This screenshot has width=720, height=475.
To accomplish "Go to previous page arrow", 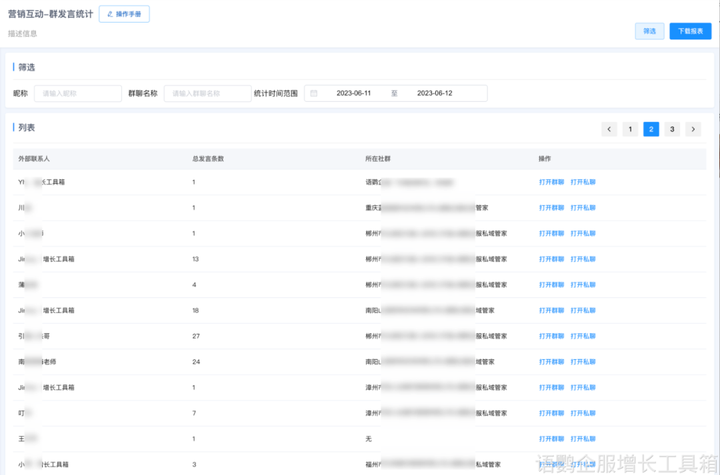I will click(x=609, y=129).
